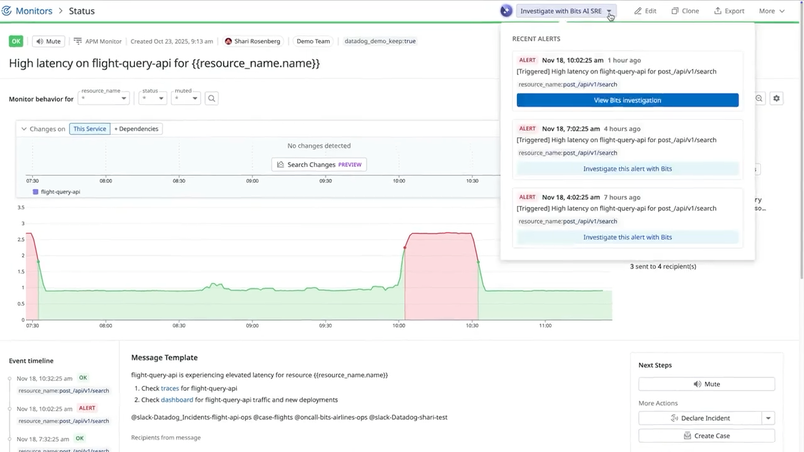
Task: Click the Demo Team tag
Action: [x=313, y=41]
